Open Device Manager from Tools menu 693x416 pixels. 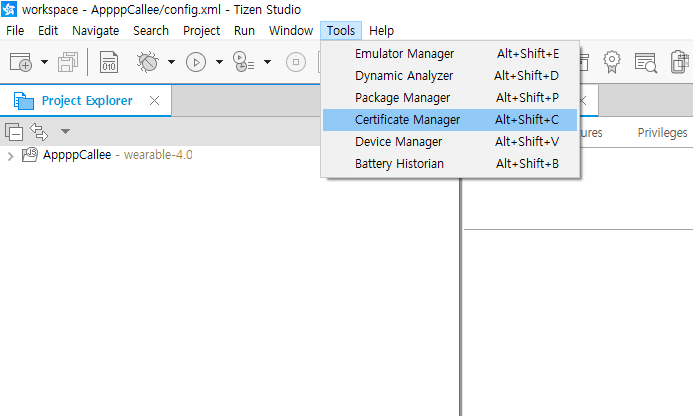pos(450,142)
